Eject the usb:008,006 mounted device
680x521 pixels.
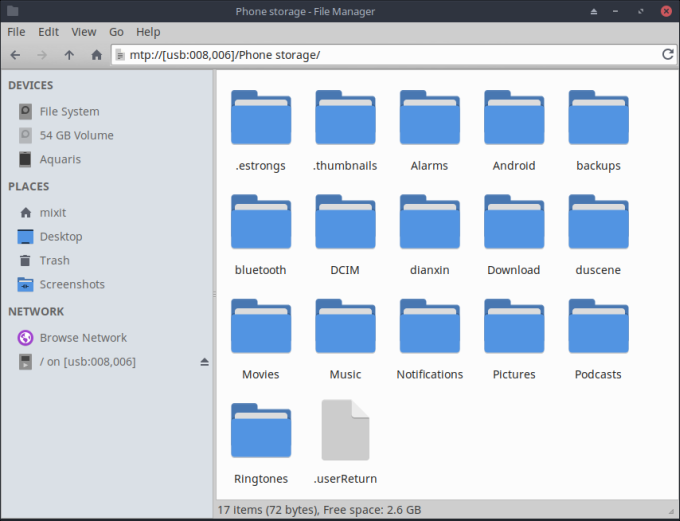point(205,361)
